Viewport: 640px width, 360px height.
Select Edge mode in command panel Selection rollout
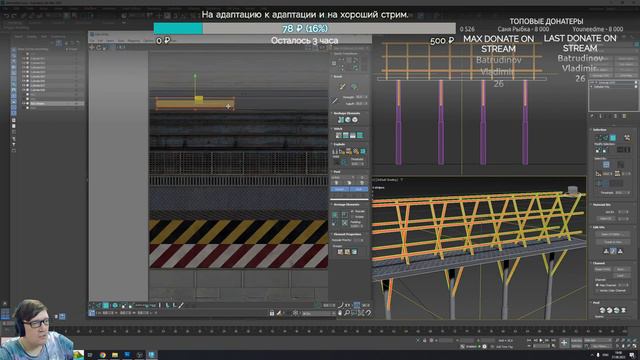pyautogui.click(x=605, y=138)
